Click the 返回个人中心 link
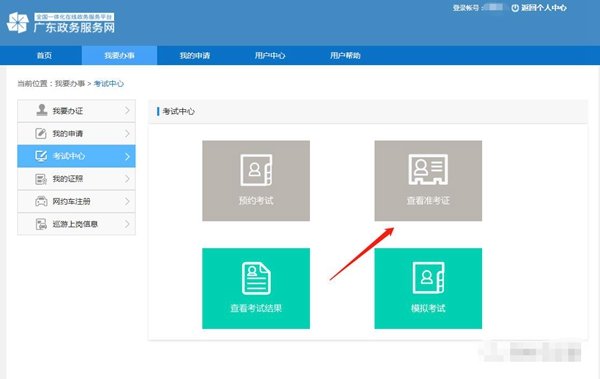 543,8
